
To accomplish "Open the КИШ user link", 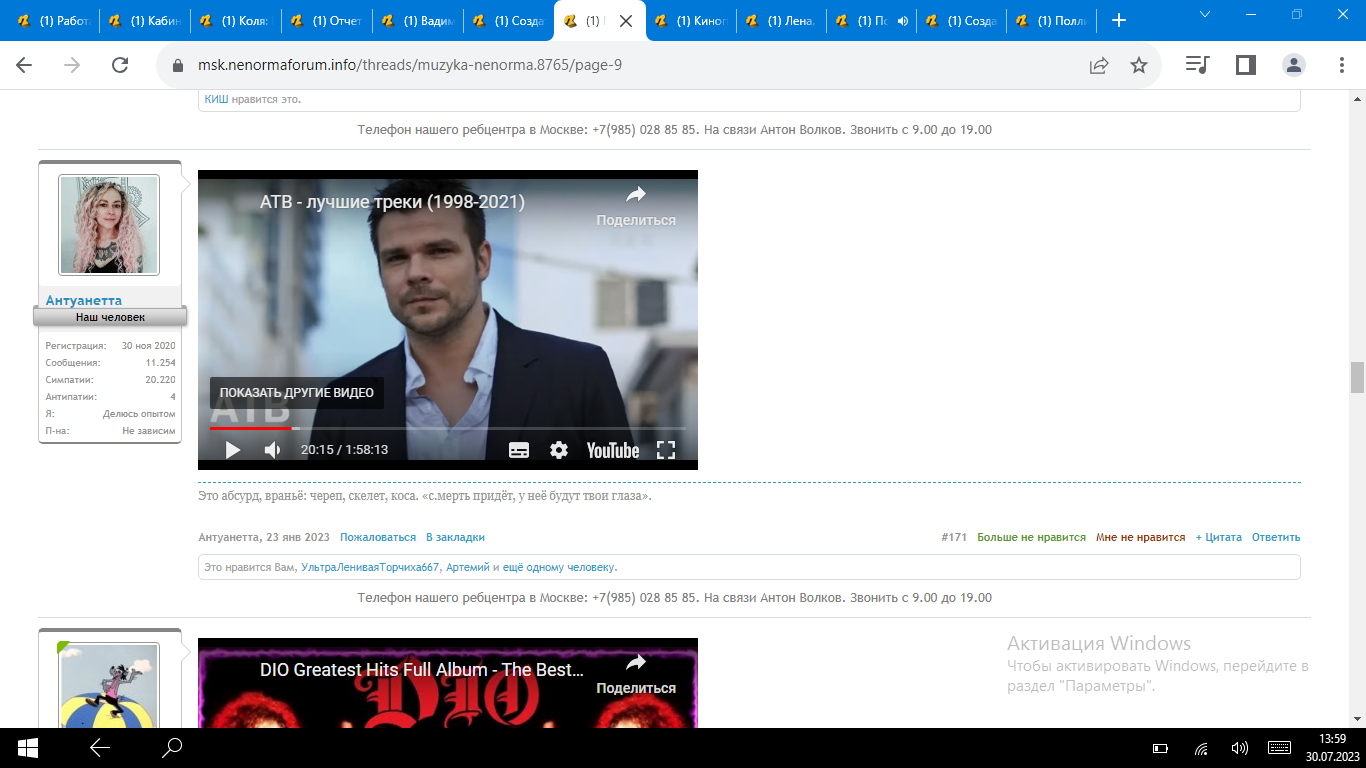I will pos(216,99).
